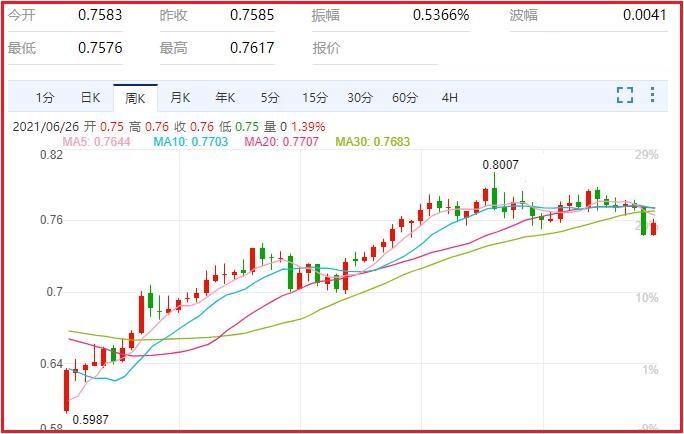Click the MA5: 0.7644 indicator label
This screenshot has height=434, width=684.
96,141
